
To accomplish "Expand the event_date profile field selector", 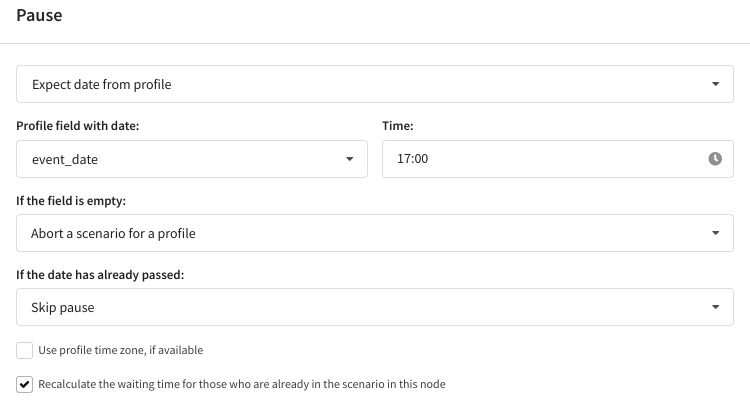I will [x=192, y=159].
